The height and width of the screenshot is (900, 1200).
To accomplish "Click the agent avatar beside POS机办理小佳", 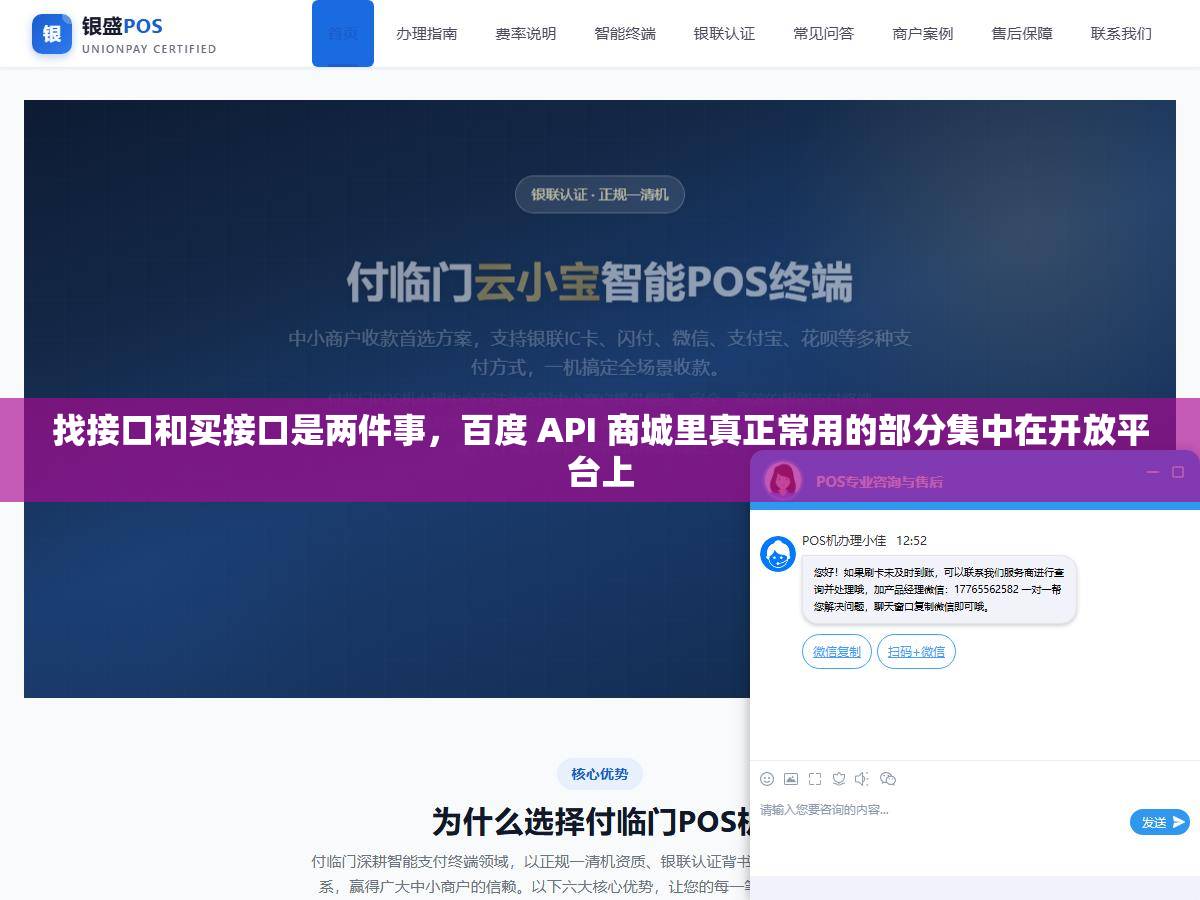I will (778, 554).
